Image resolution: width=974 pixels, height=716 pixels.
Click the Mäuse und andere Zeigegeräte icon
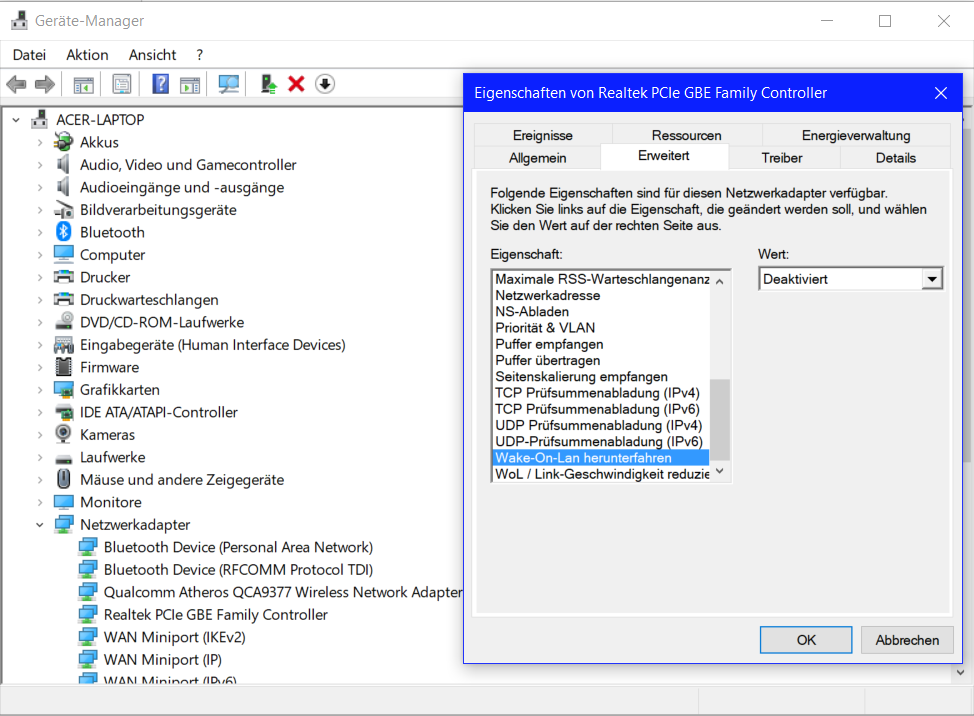click(63, 479)
